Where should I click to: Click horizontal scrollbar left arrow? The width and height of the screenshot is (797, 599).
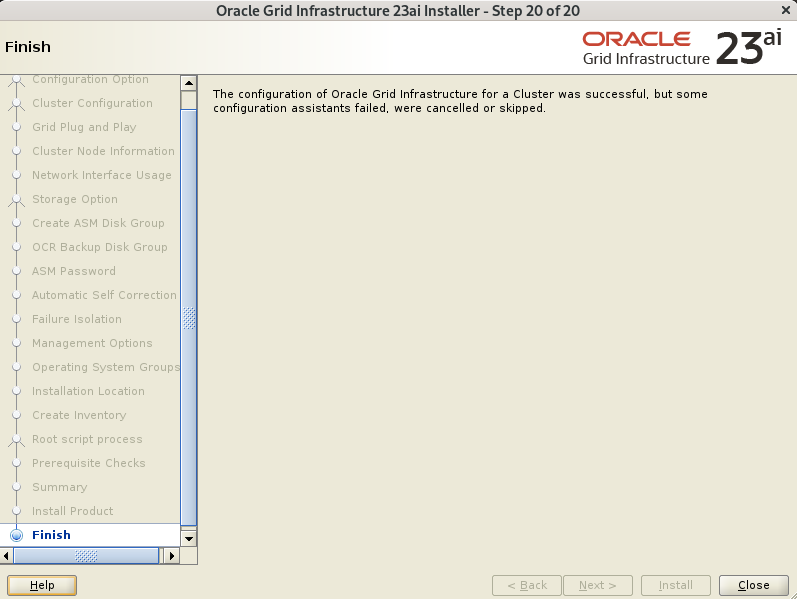tap(6, 556)
